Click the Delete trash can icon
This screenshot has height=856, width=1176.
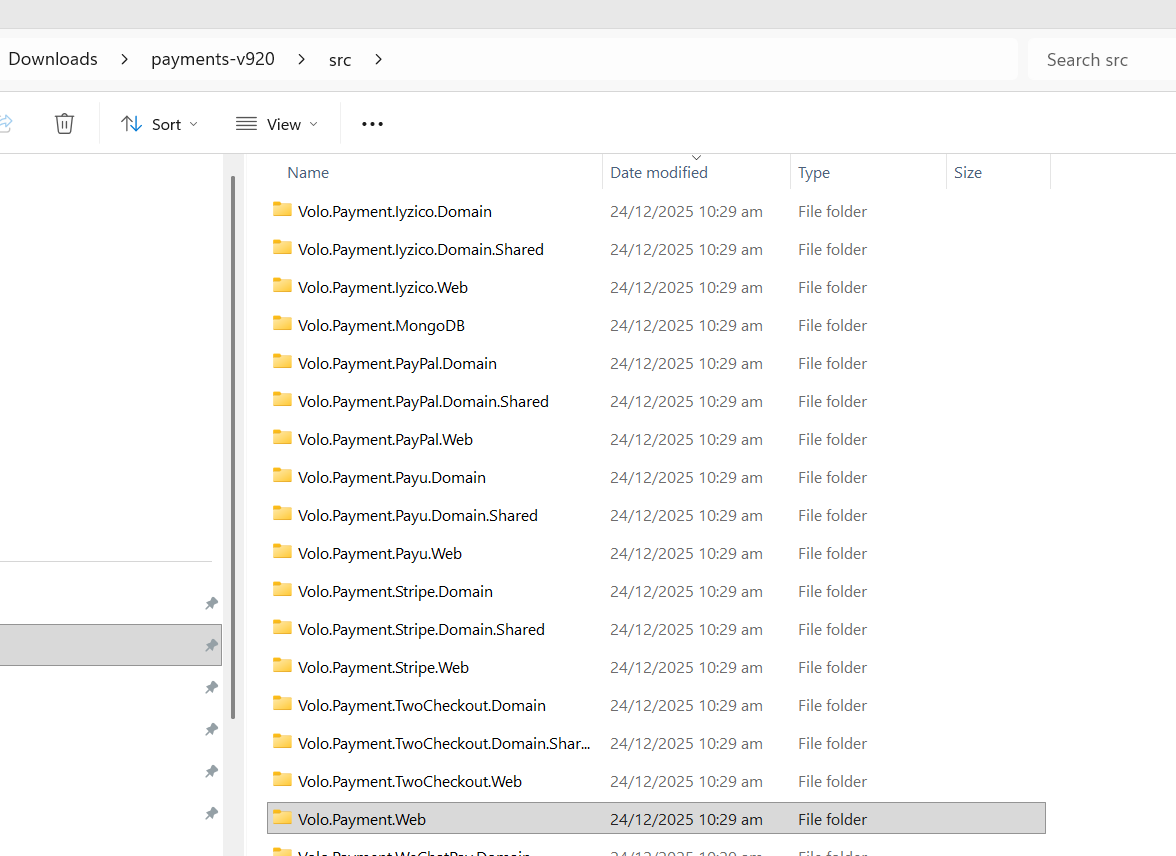click(x=64, y=124)
